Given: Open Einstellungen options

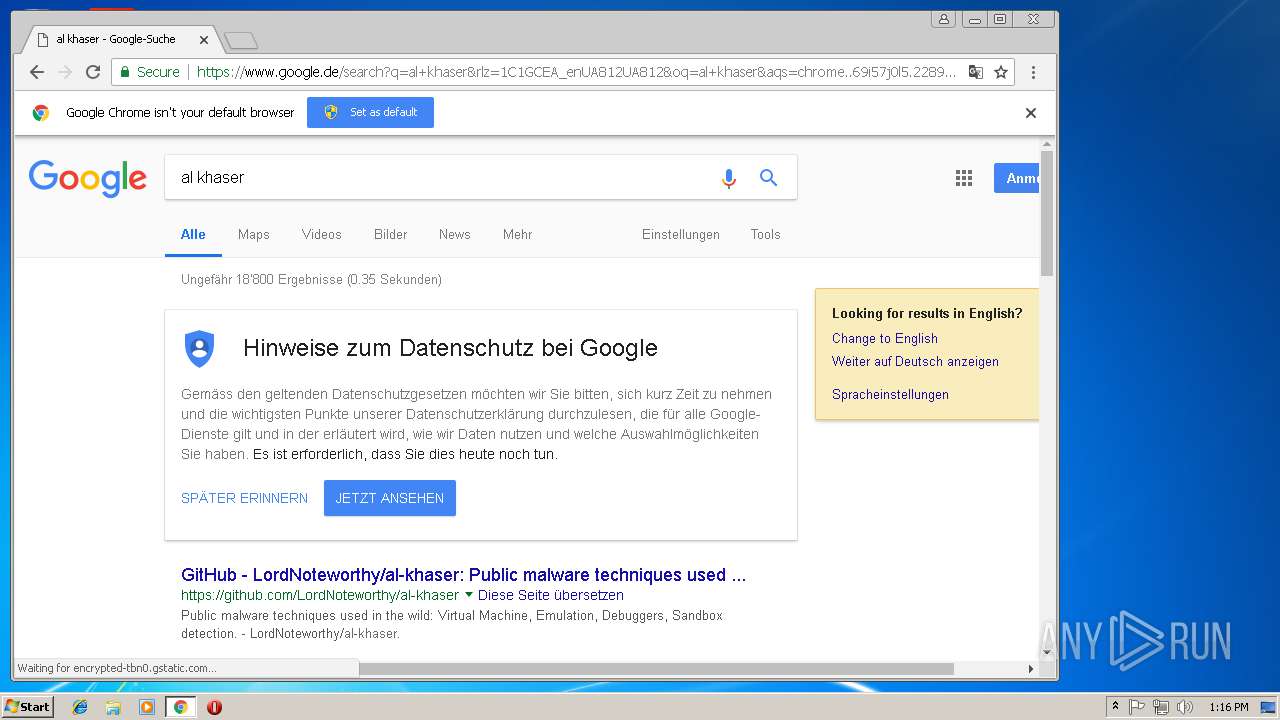Looking at the screenshot, I should tap(681, 234).
